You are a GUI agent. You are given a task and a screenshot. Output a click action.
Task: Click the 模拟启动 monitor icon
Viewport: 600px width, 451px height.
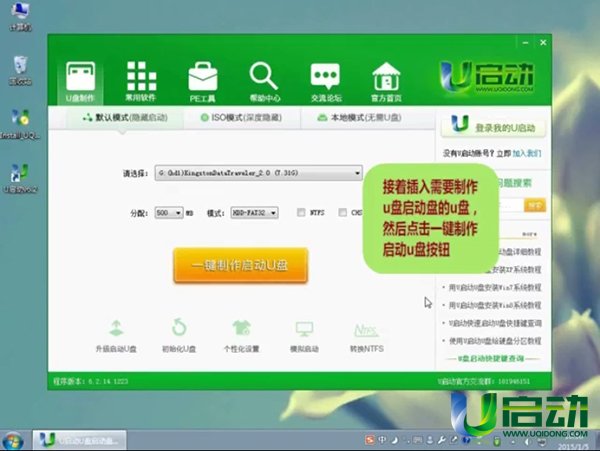click(x=304, y=336)
